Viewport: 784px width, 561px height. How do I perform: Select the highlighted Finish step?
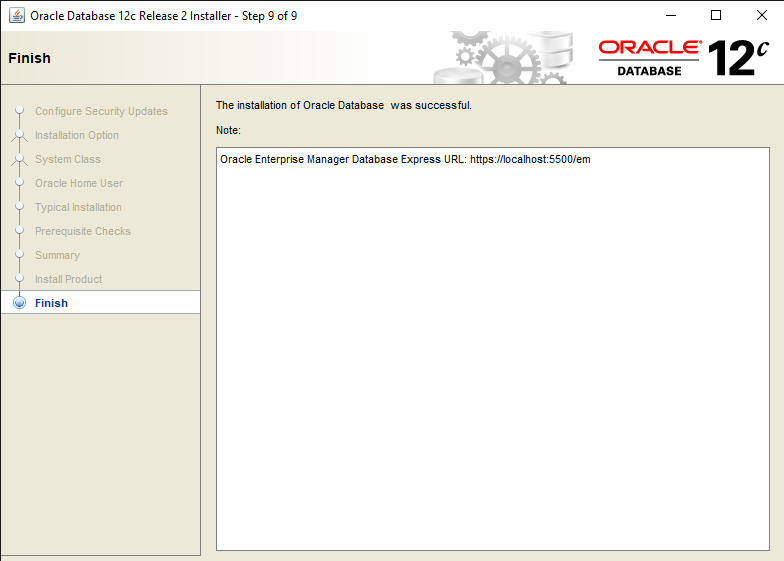tap(100, 302)
